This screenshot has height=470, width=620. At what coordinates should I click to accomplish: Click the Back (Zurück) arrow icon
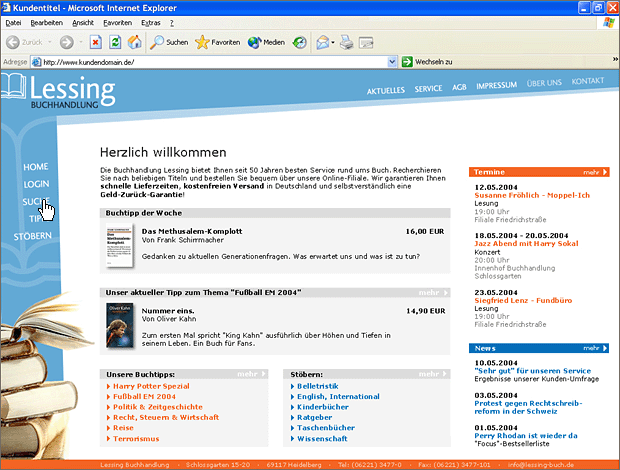click(13, 42)
